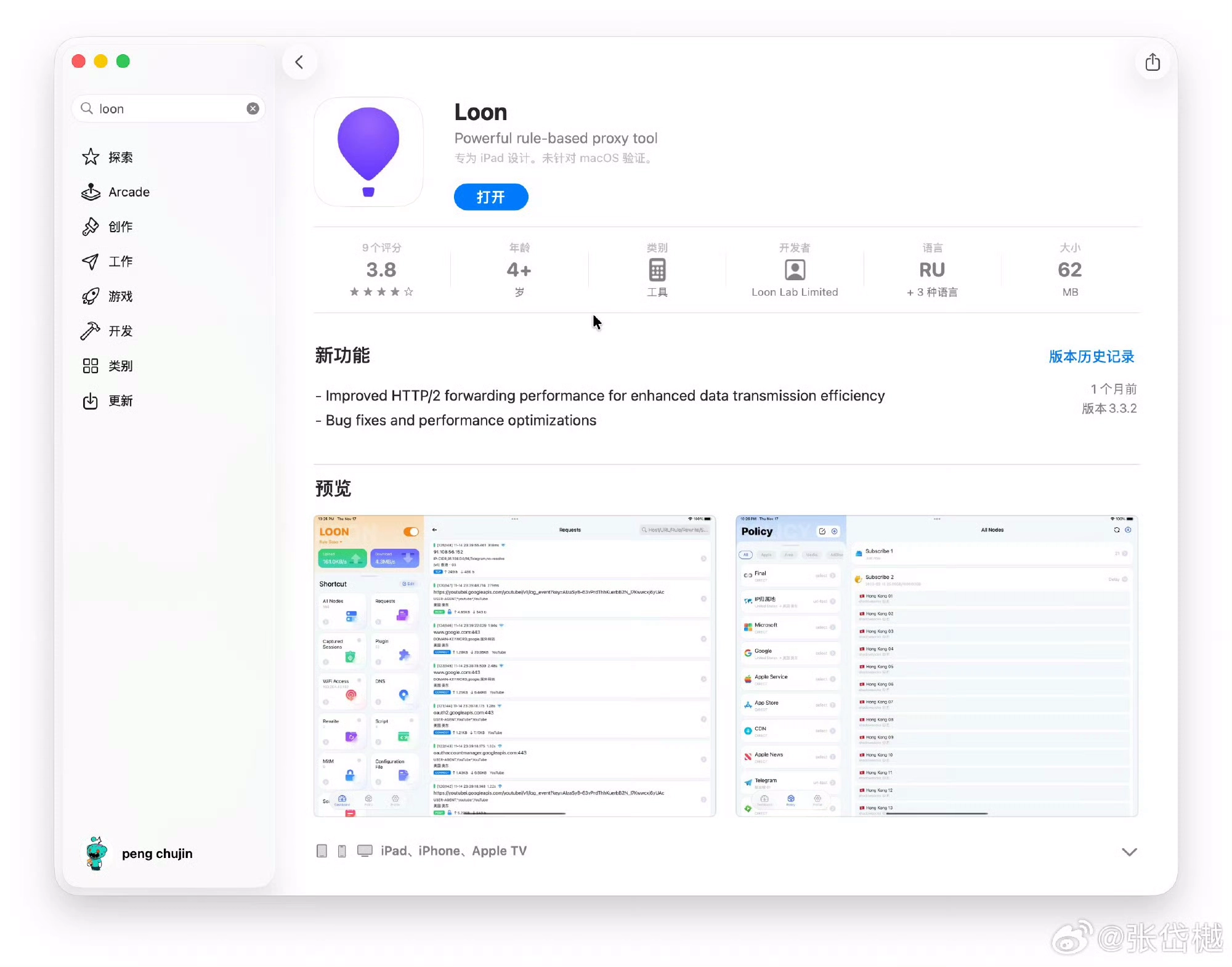The image size is (1232, 967).
Task: Open the 游戏 sidebar section
Action: click(121, 296)
